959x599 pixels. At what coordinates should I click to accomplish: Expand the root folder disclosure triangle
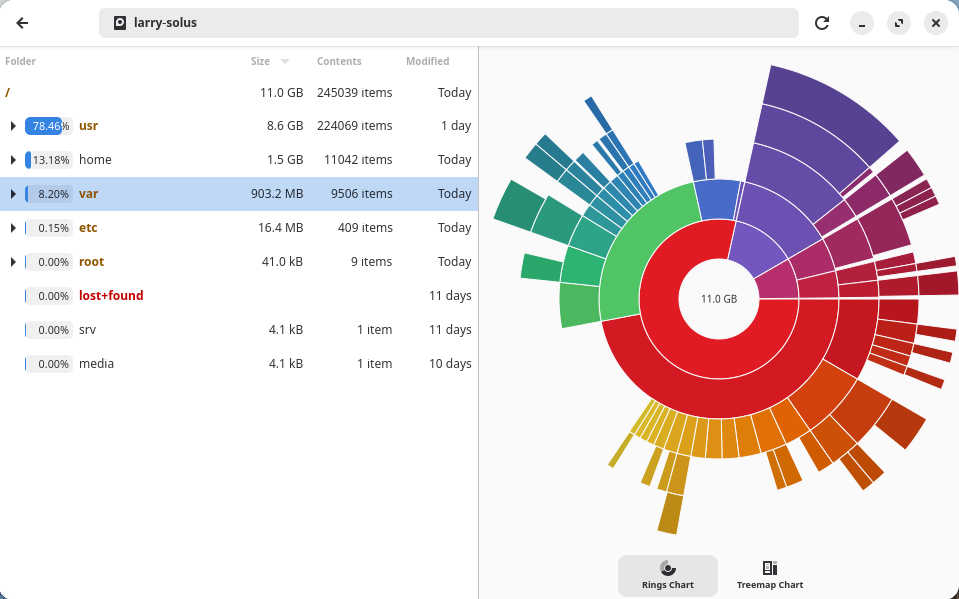coord(13,262)
